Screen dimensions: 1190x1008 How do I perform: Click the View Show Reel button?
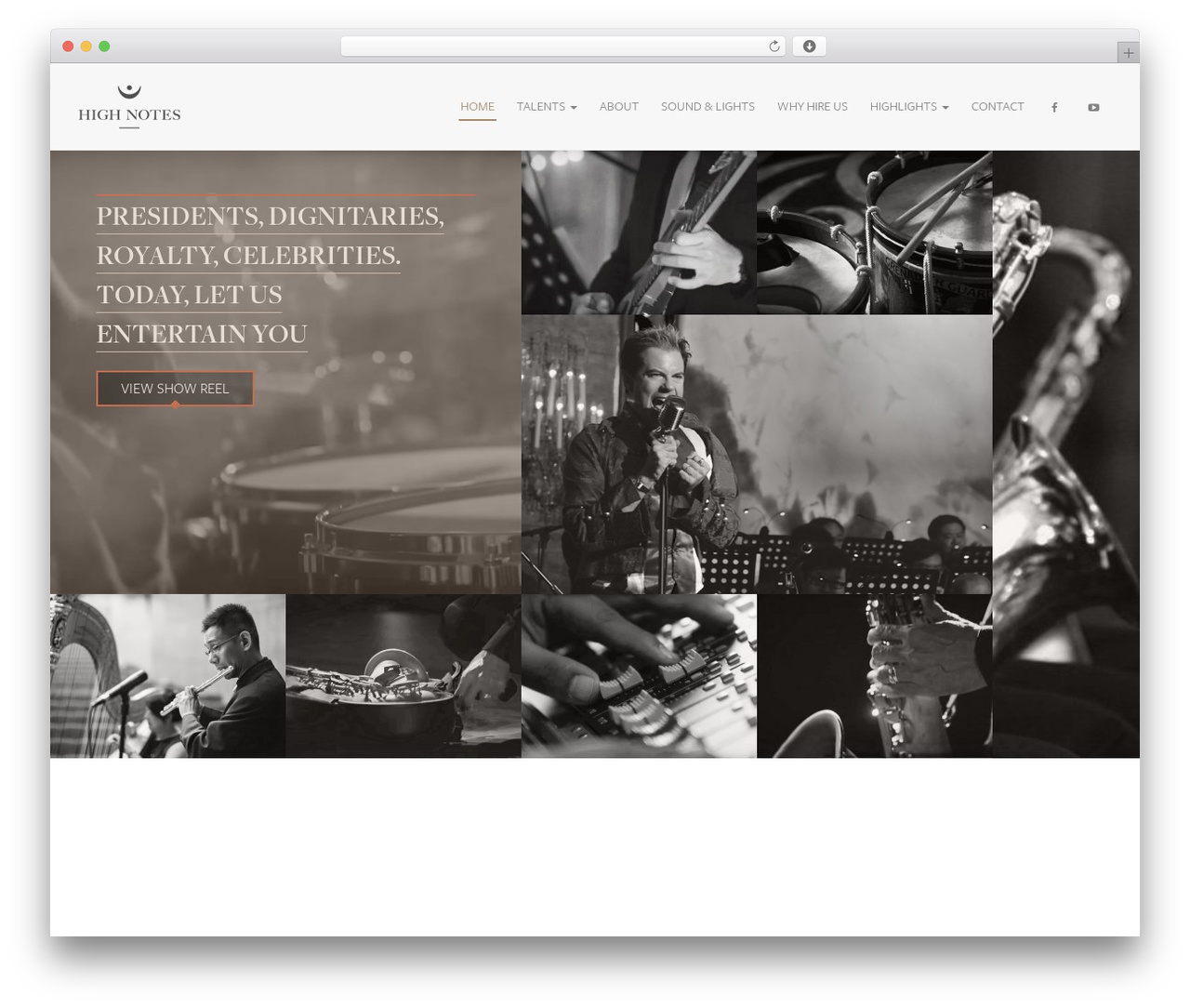pyautogui.click(x=175, y=389)
